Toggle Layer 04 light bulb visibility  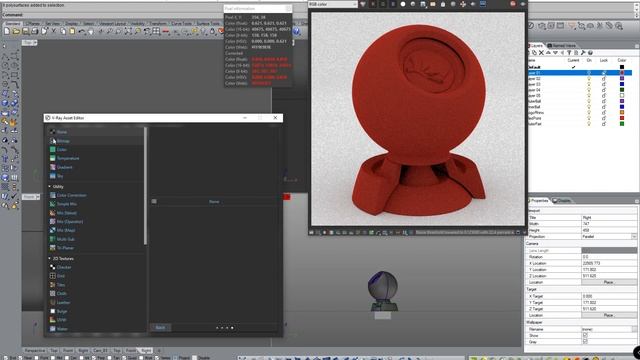click(589, 90)
